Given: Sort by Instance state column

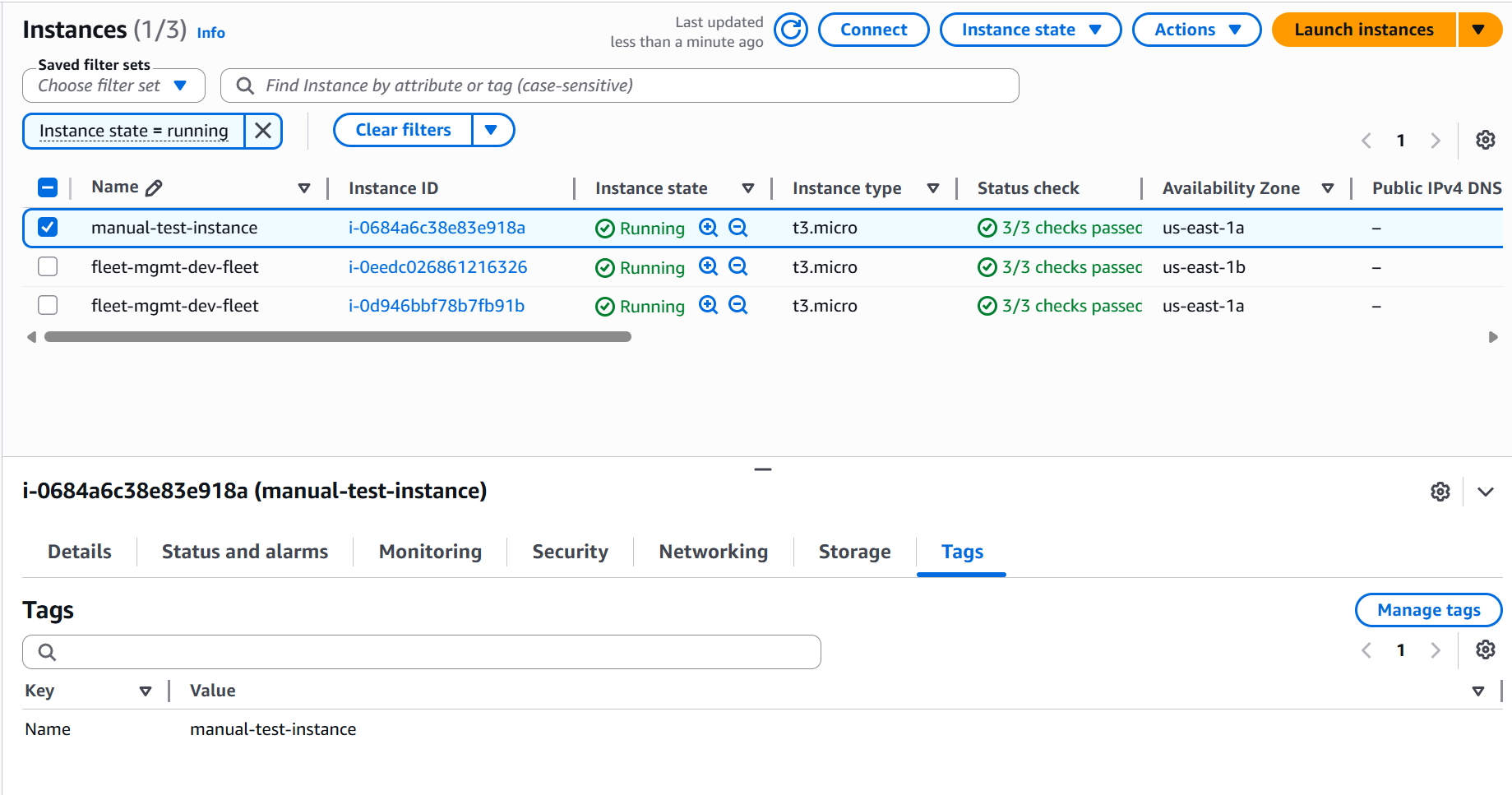Looking at the screenshot, I should [748, 188].
